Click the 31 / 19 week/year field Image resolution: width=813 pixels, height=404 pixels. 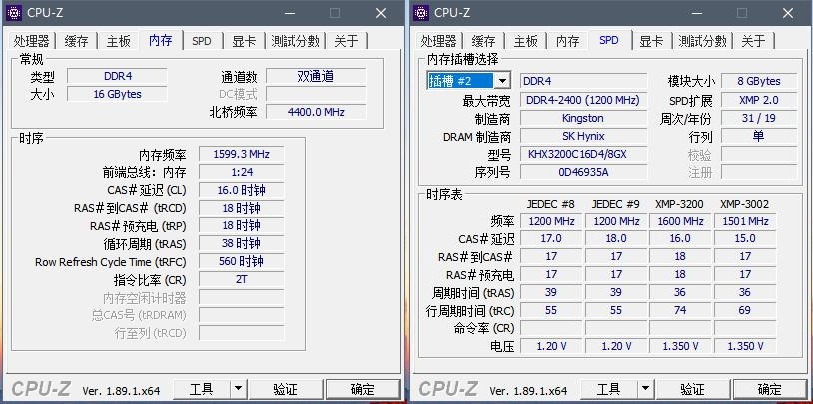coord(759,118)
